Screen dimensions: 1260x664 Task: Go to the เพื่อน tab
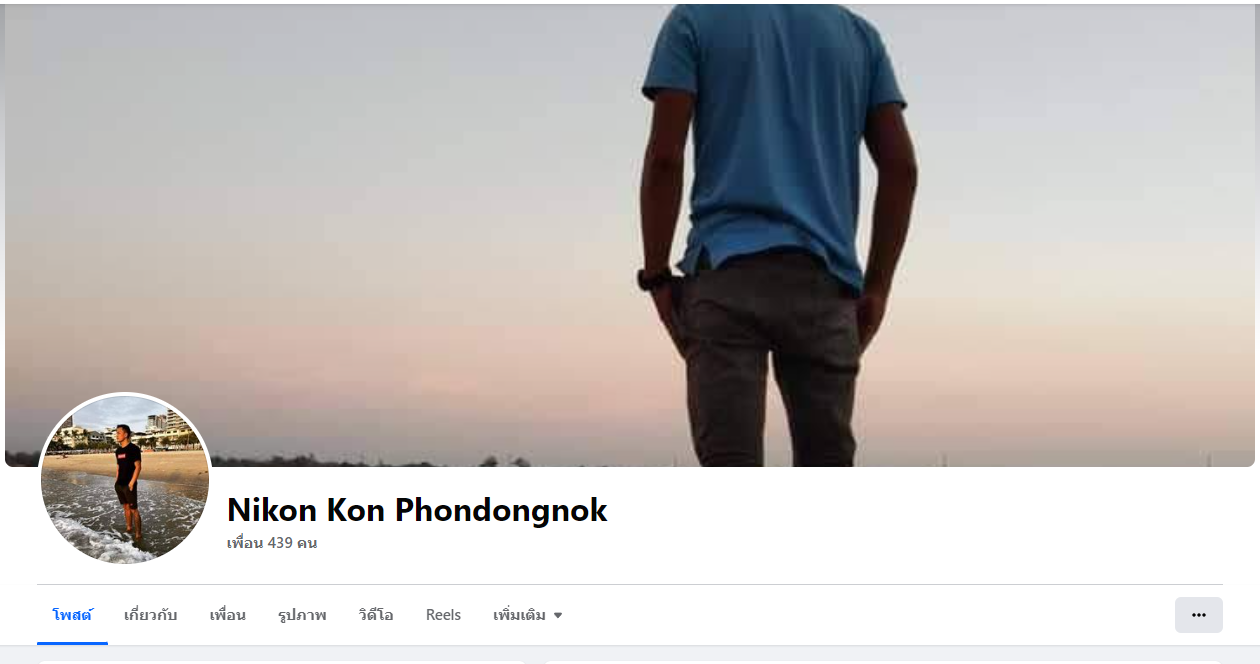(x=227, y=615)
